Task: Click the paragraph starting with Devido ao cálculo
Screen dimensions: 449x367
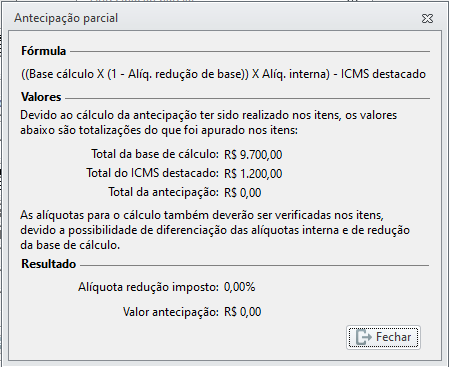Action: click(209, 122)
